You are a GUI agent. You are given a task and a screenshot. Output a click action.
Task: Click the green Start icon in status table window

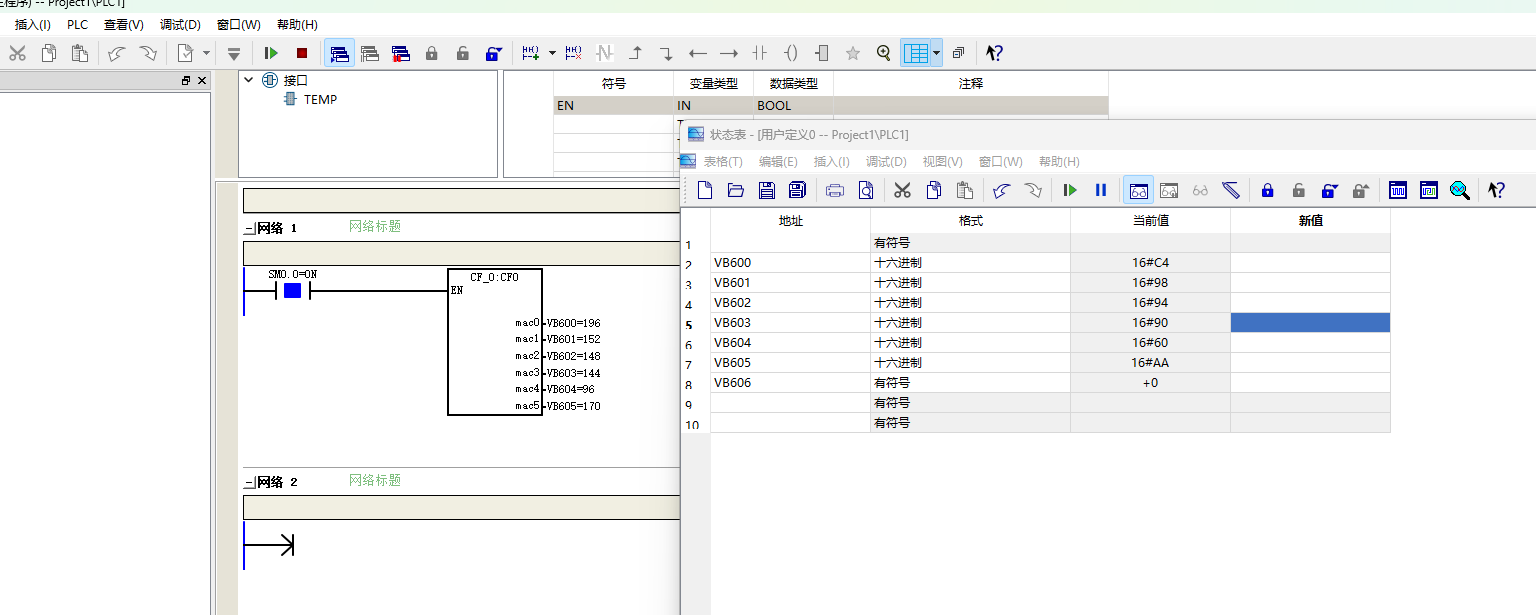[x=1070, y=190]
